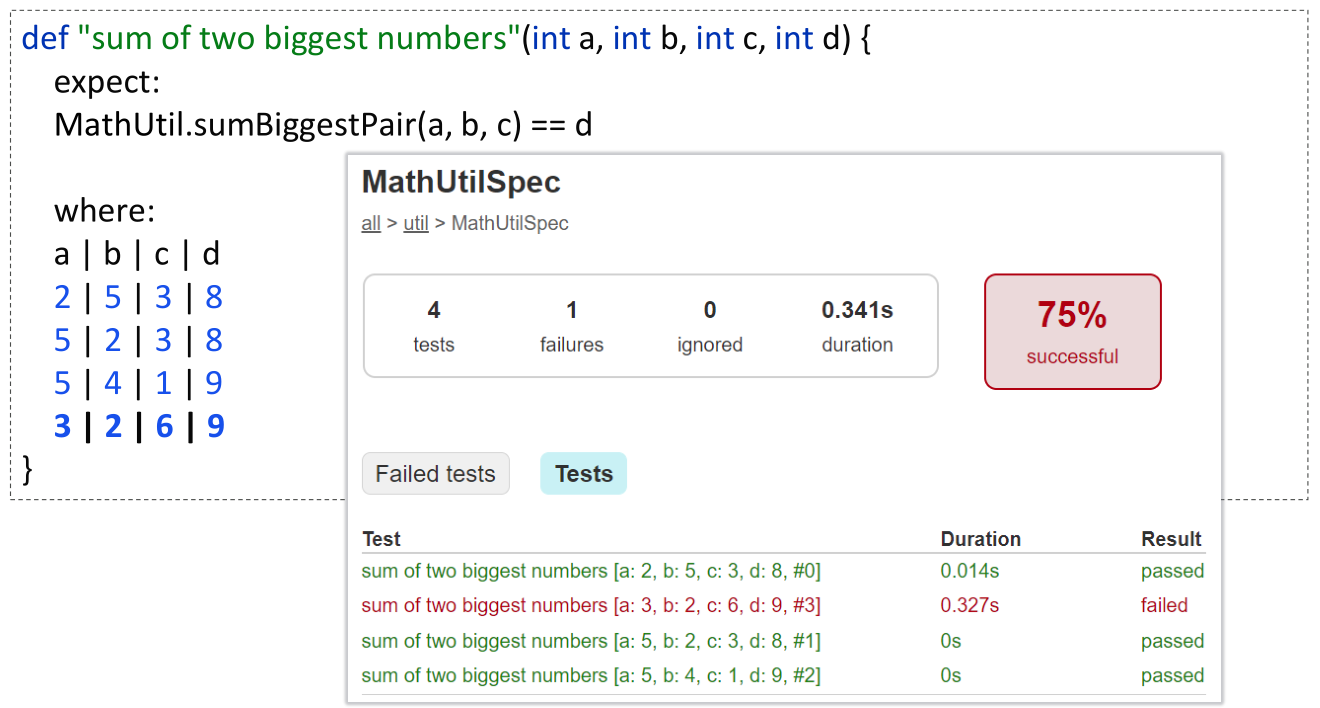The height and width of the screenshot is (708, 1320).
Task: Select the Tests tab
Action: click(583, 474)
